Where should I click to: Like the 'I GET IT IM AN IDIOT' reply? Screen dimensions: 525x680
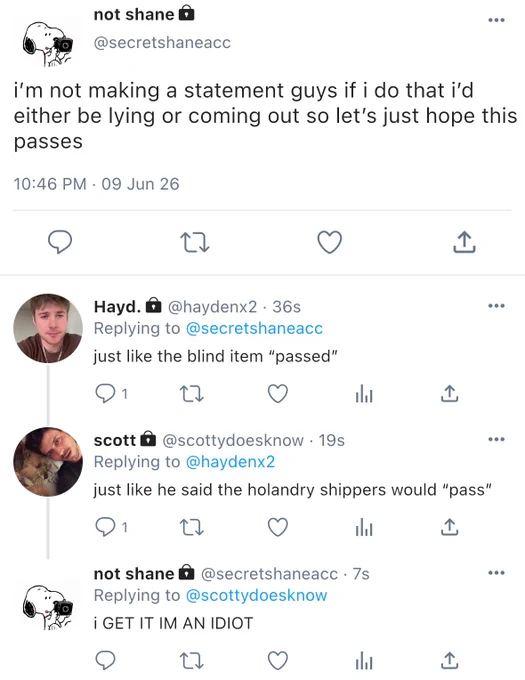(x=277, y=661)
